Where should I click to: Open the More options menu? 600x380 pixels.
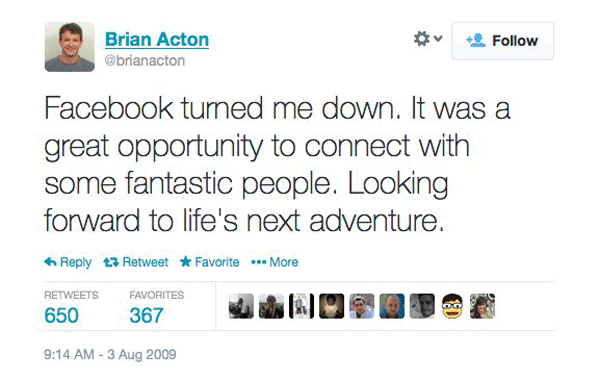(x=275, y=262)
